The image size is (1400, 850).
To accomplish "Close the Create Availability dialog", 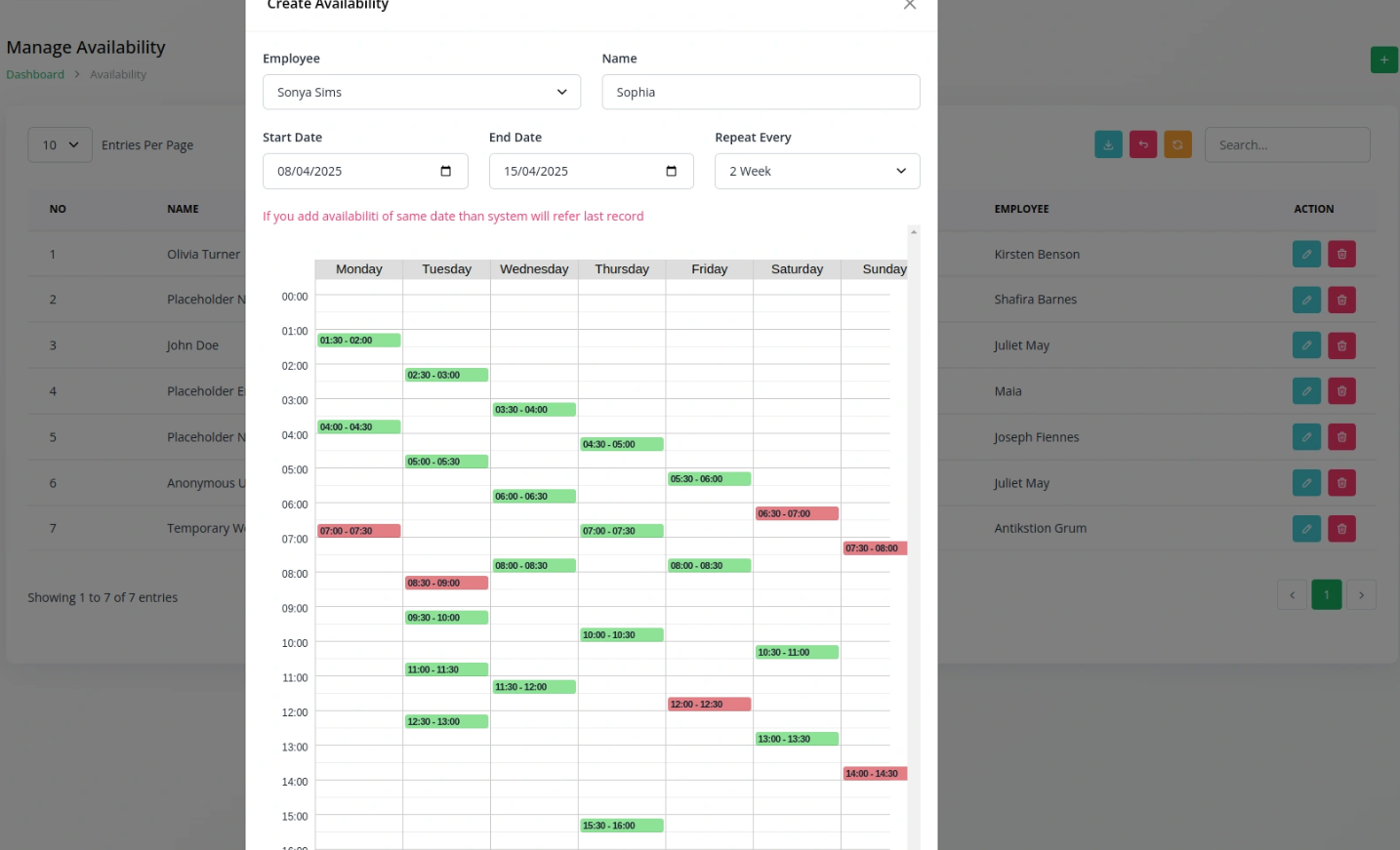I will (909, 4).
